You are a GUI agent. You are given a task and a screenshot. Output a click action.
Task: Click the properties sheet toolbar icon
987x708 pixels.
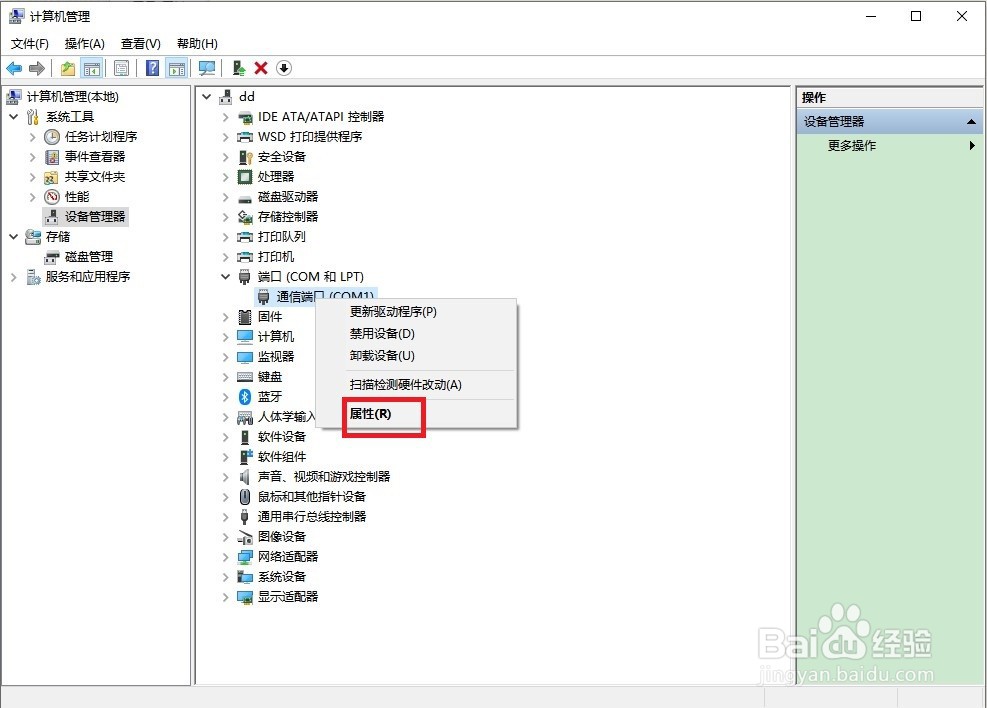click(121, 68)
